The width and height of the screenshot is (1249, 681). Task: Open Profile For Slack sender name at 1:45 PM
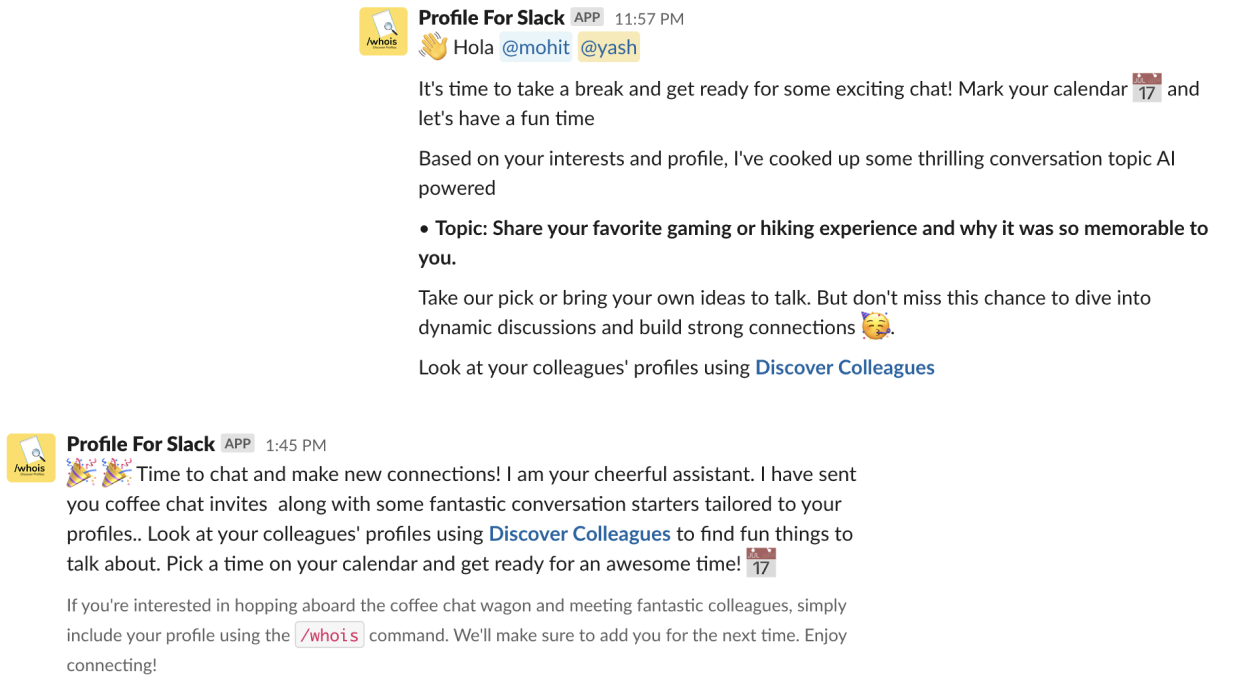(x=140, y=444)
